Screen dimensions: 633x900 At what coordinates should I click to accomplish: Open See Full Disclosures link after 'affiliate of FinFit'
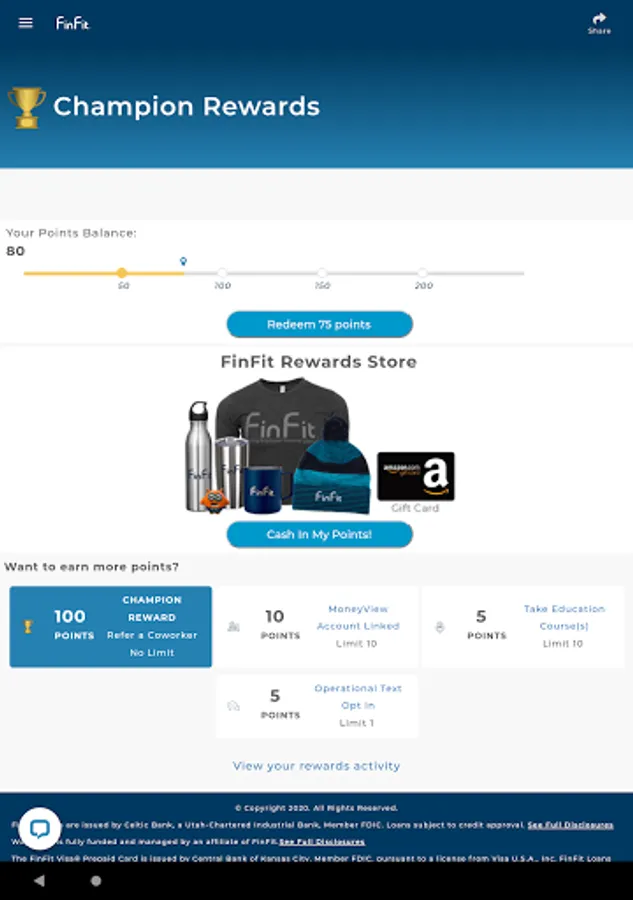(322, 841)
